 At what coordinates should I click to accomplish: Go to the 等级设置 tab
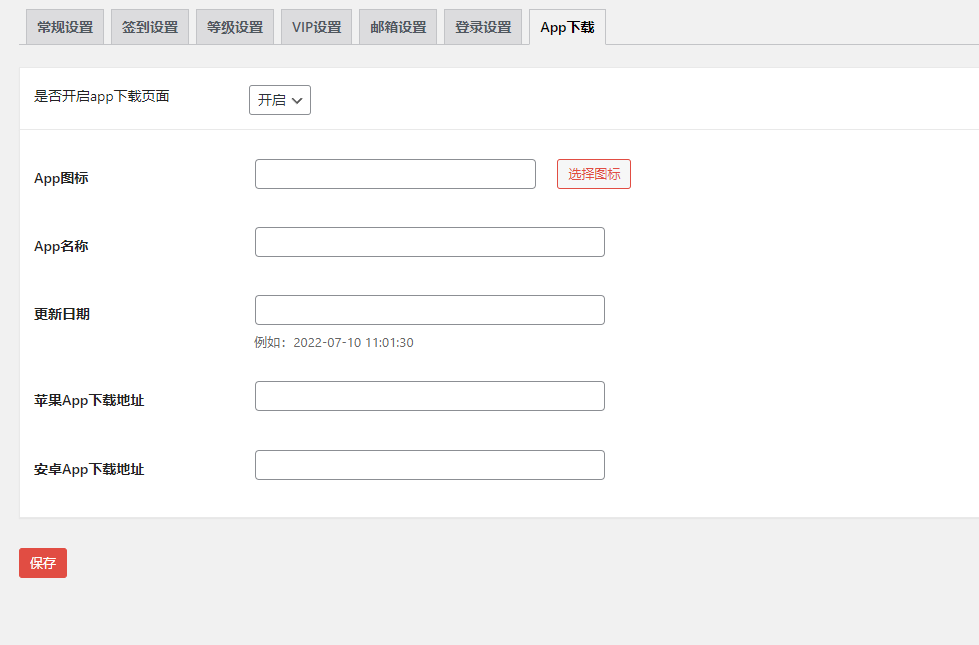tap(235, 27)
